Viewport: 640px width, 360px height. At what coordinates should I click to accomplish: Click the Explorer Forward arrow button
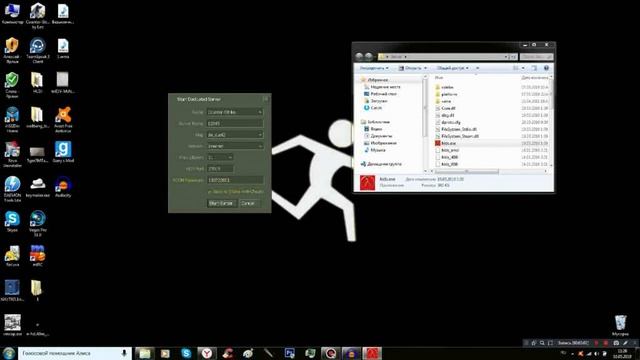point(369,57)
